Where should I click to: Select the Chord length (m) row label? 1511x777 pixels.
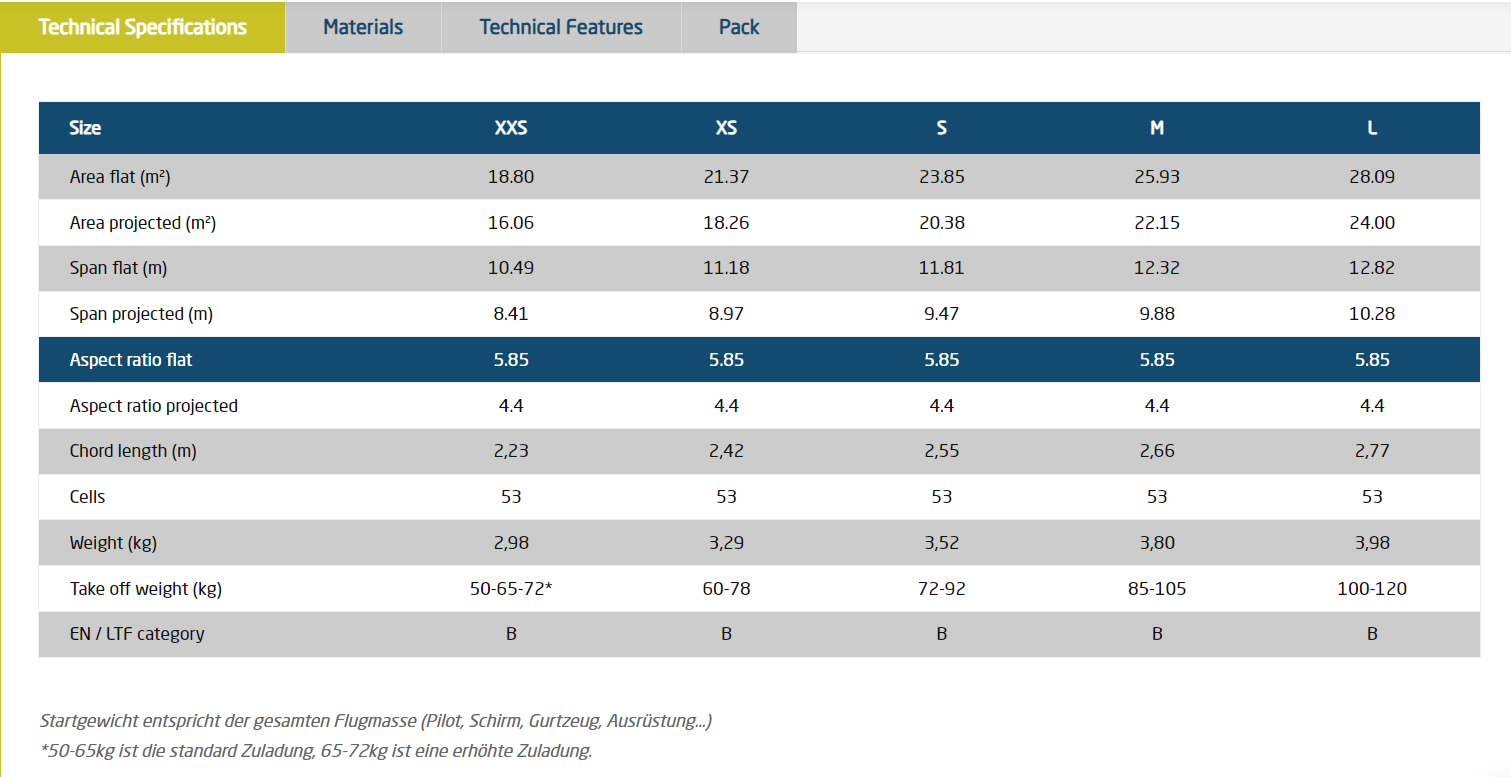(133, 451)
